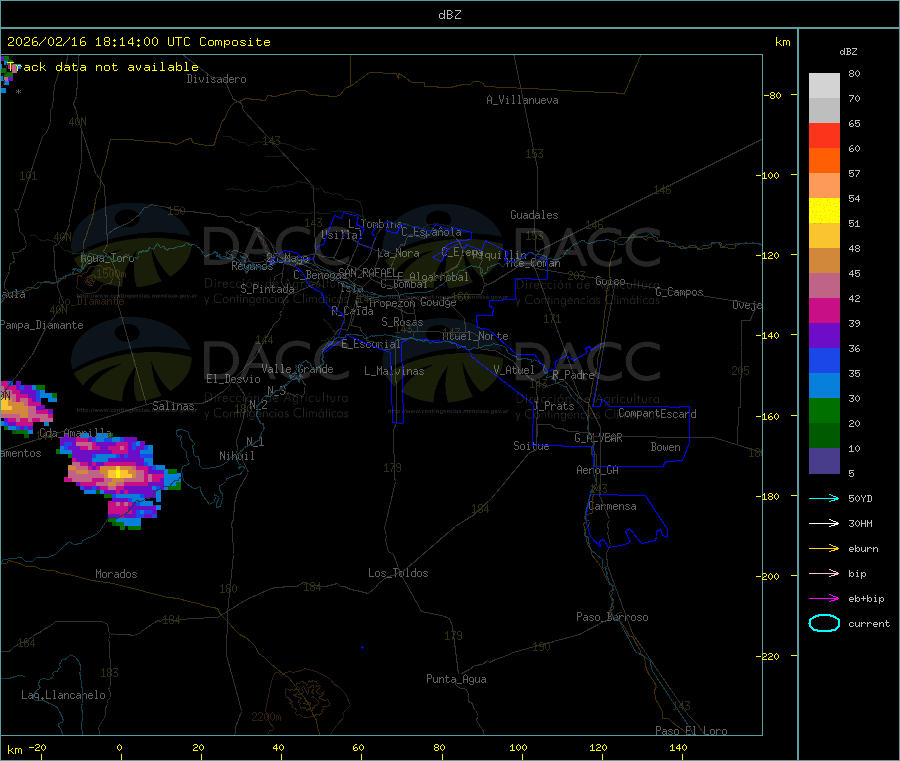Click the R_Padre map label
This screenshot has width=900, height=761.
tap(573, 375)
